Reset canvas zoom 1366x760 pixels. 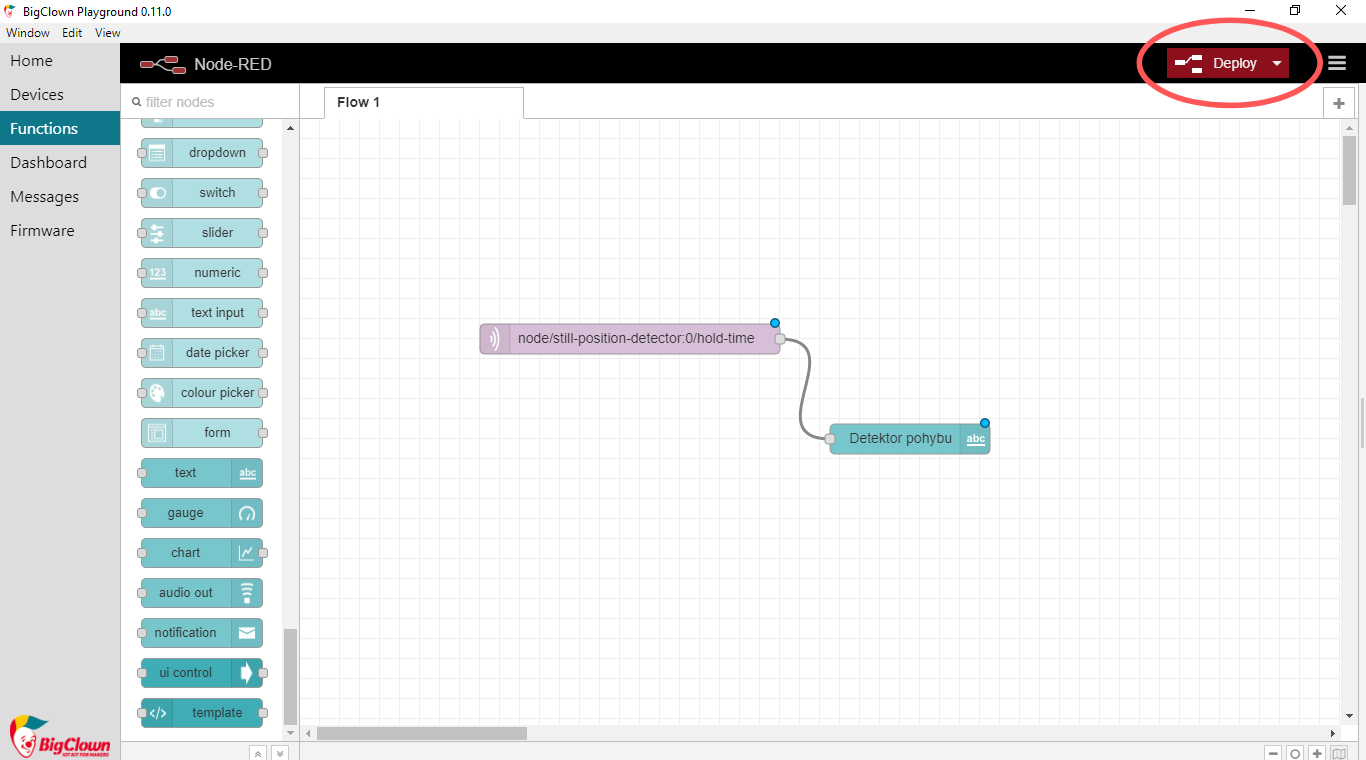point(1295,753)
